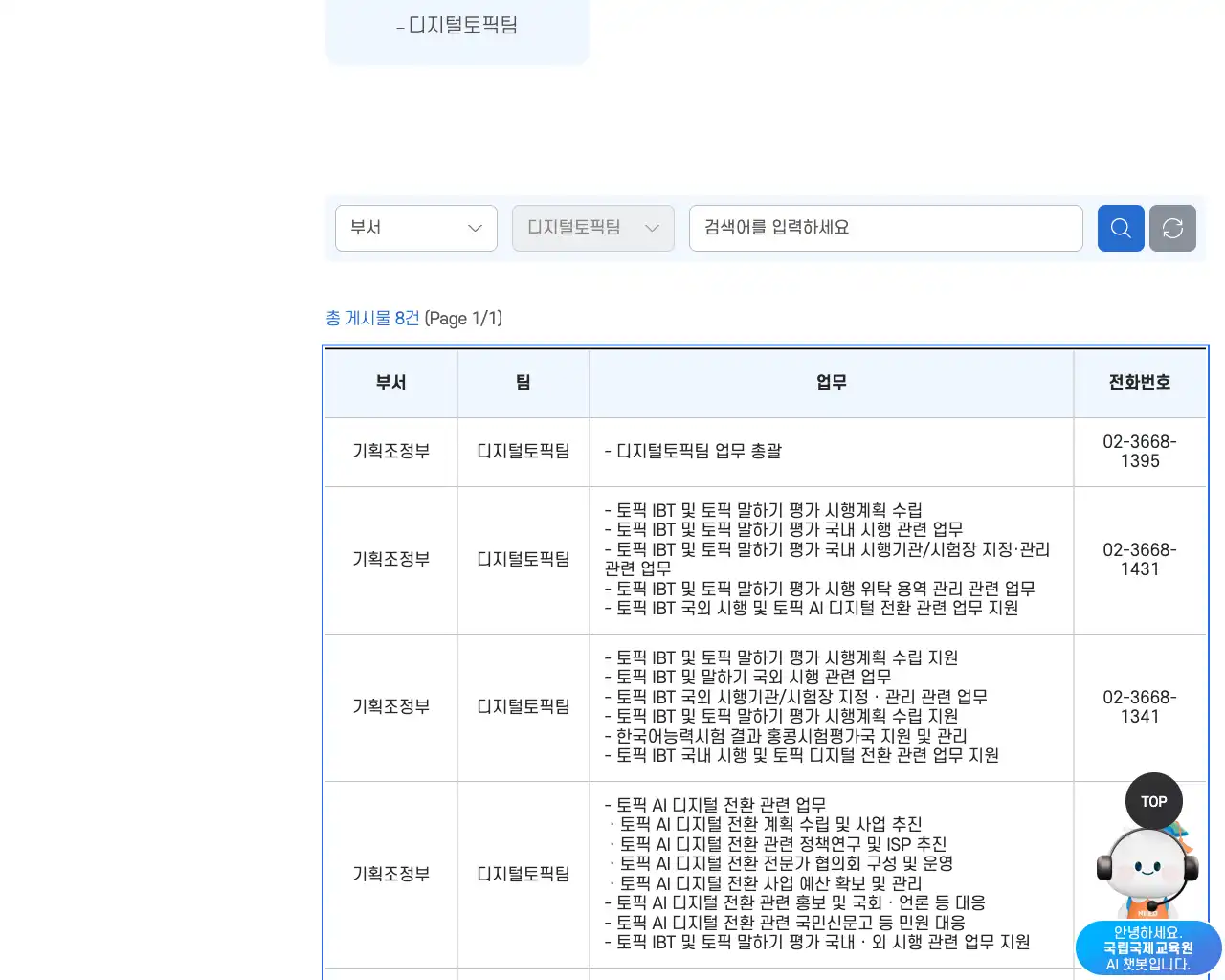Click line 토픽 AI 디지털 전환 관련 국민신문고 등 민원 대응
This screenshot has width=1225, height=980.
point(785,923)
